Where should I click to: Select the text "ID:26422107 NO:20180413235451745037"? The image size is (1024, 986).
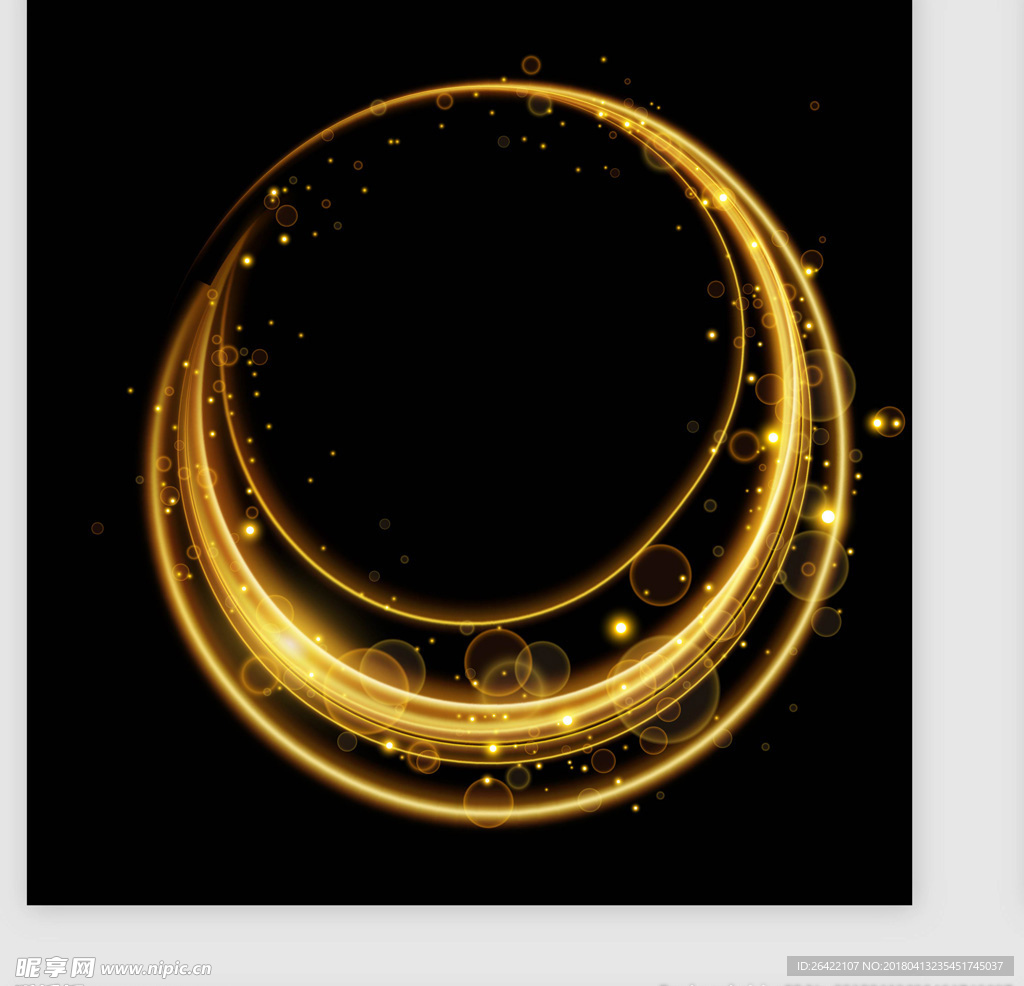click(900, 966)
